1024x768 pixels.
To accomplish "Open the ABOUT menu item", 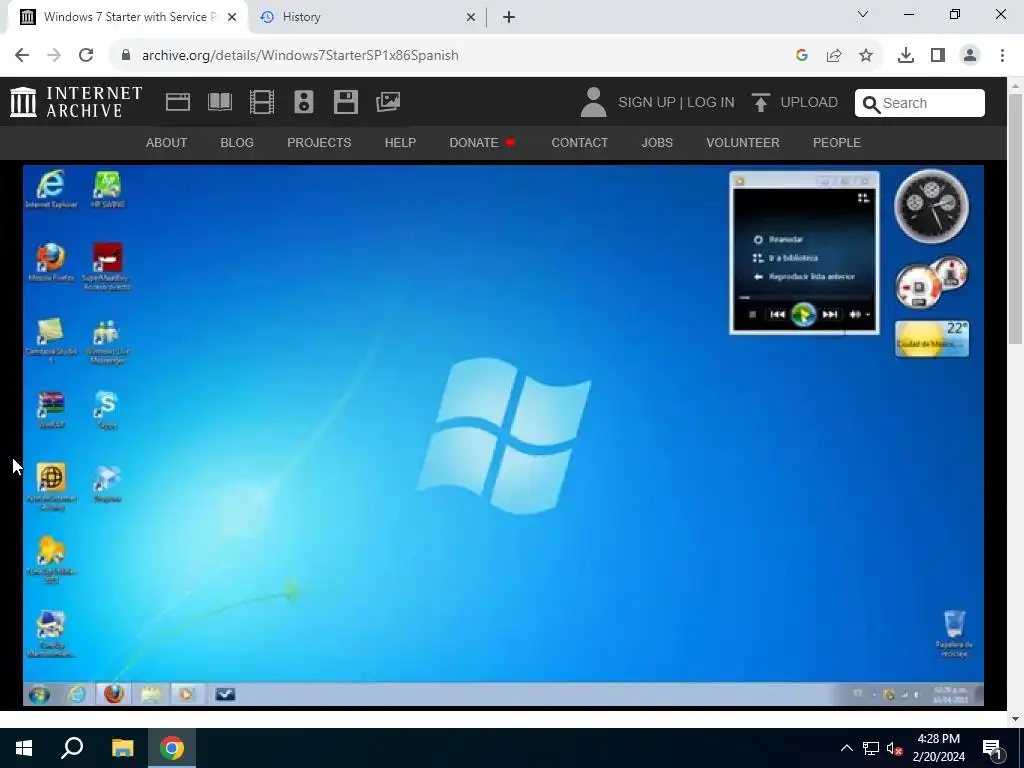I will click(x=167, y=142).
